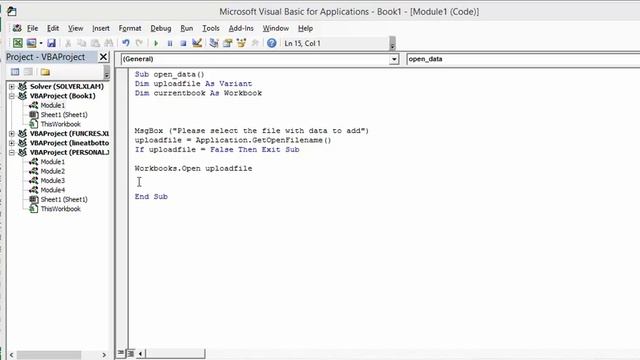Viewport: 640px width, 360px height.
Task: Click the Redo icon
Action: [x=139, y=43]
